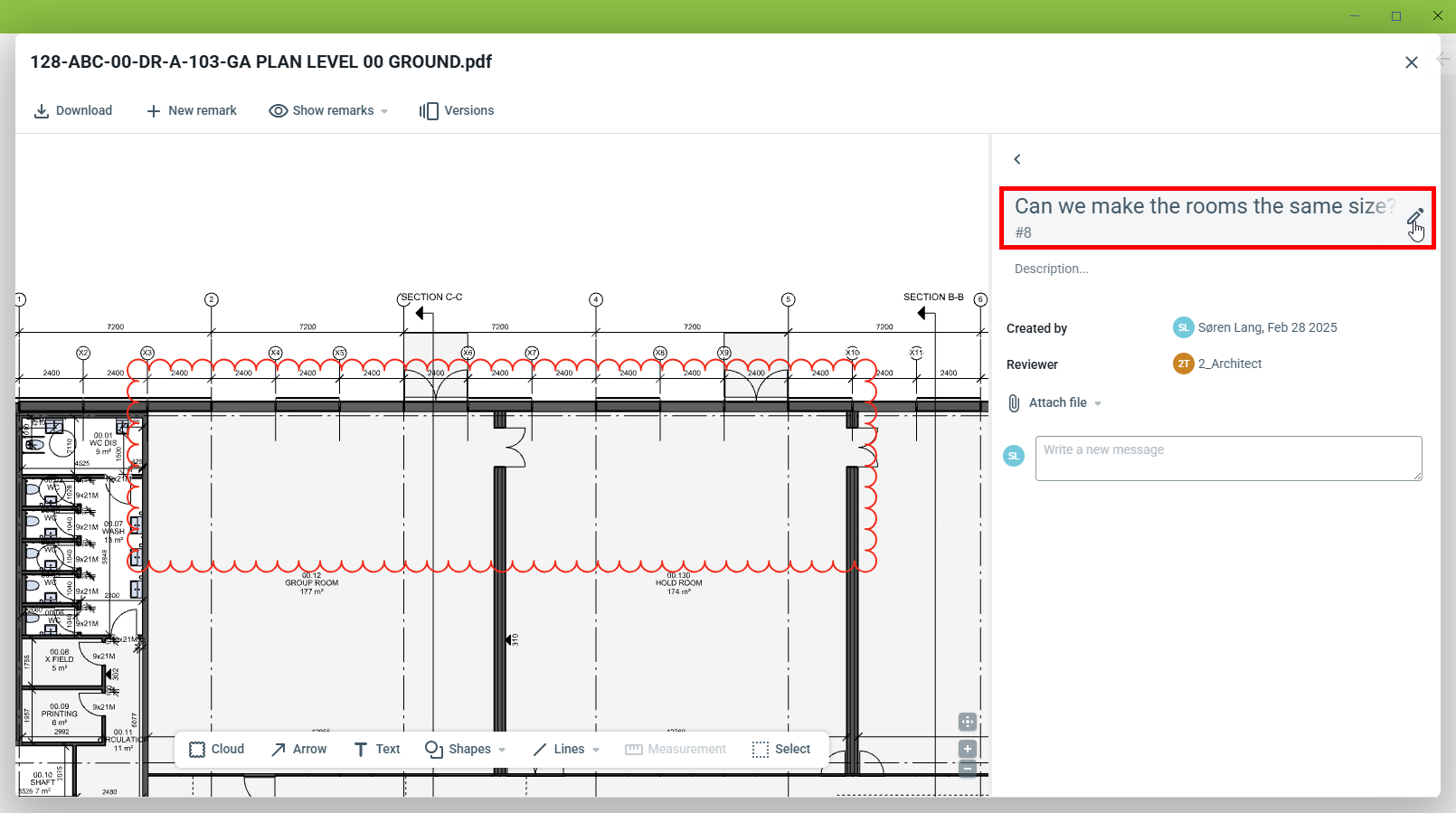Image resolution: width=1456 pixels, height=813 pixels.
Task: Zoom in with the plus button
Action: (968, 749)
